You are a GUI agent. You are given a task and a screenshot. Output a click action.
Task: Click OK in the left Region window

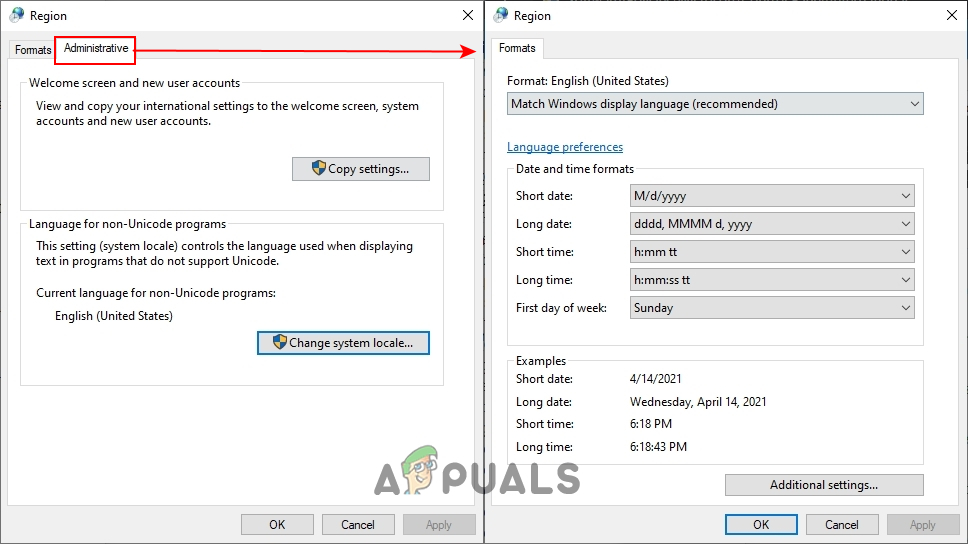[x=277, y=524]
